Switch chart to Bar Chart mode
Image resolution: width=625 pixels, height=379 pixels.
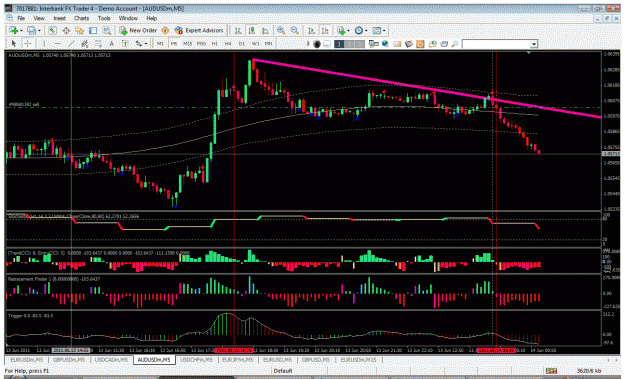tap(238, 30)
